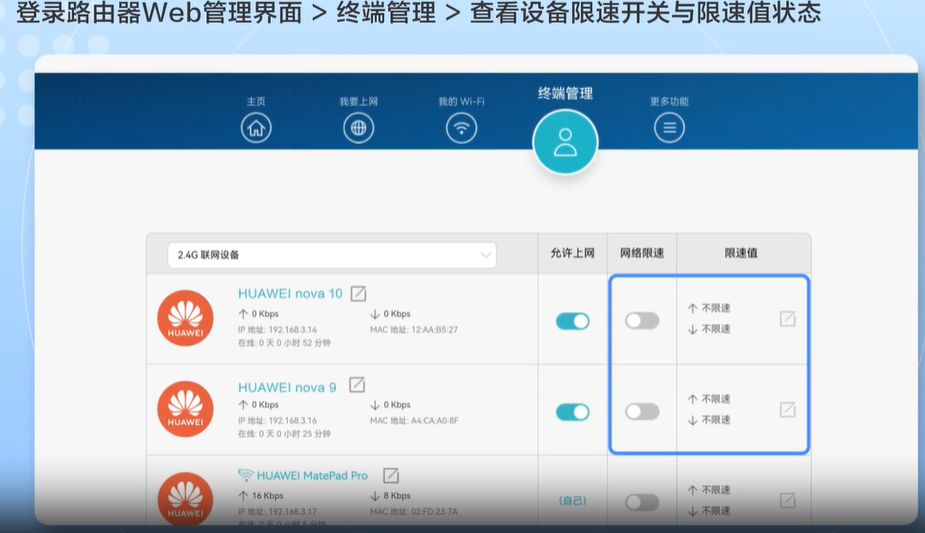Screen dimensions: 925x533
Task: Open the 我的 Wi-Fi icon
Action: coord(461,128)
